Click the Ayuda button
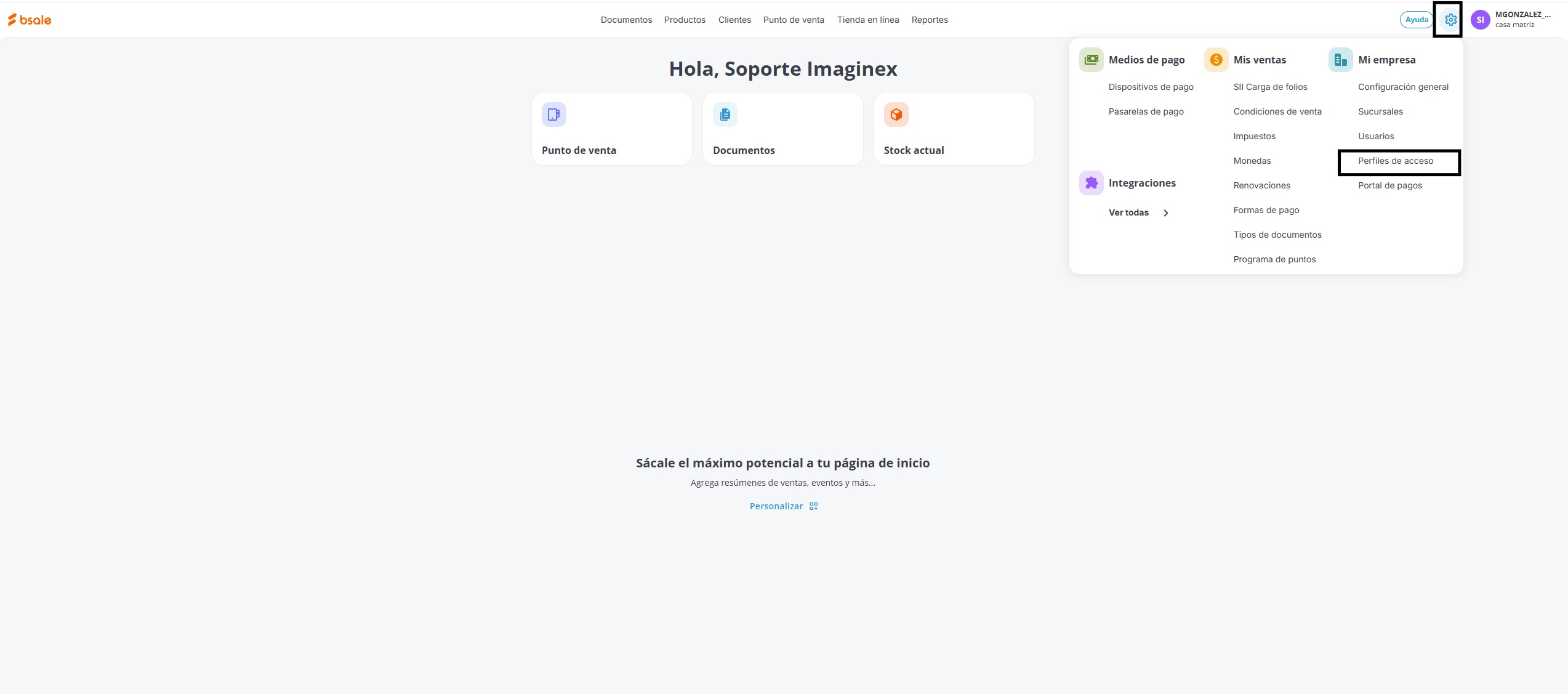1568x694 pixels. click(x=1416, y=20)
